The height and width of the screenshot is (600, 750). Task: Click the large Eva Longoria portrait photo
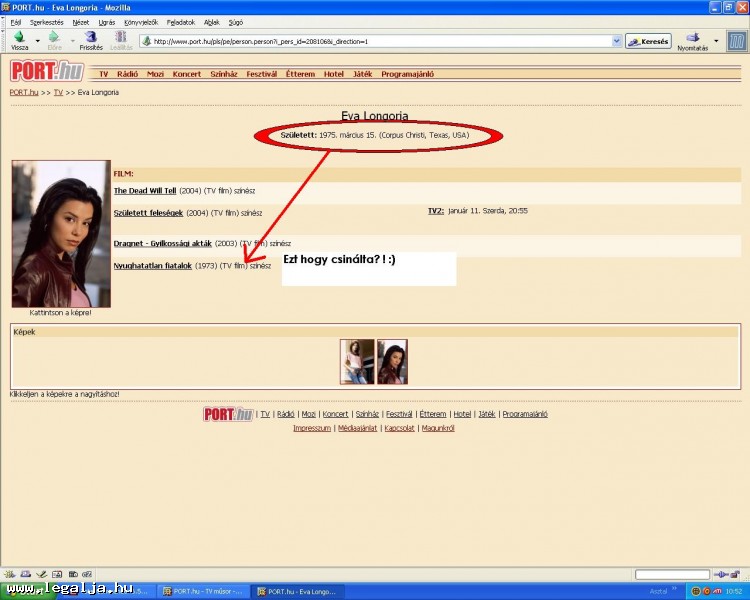click(60, 233)
